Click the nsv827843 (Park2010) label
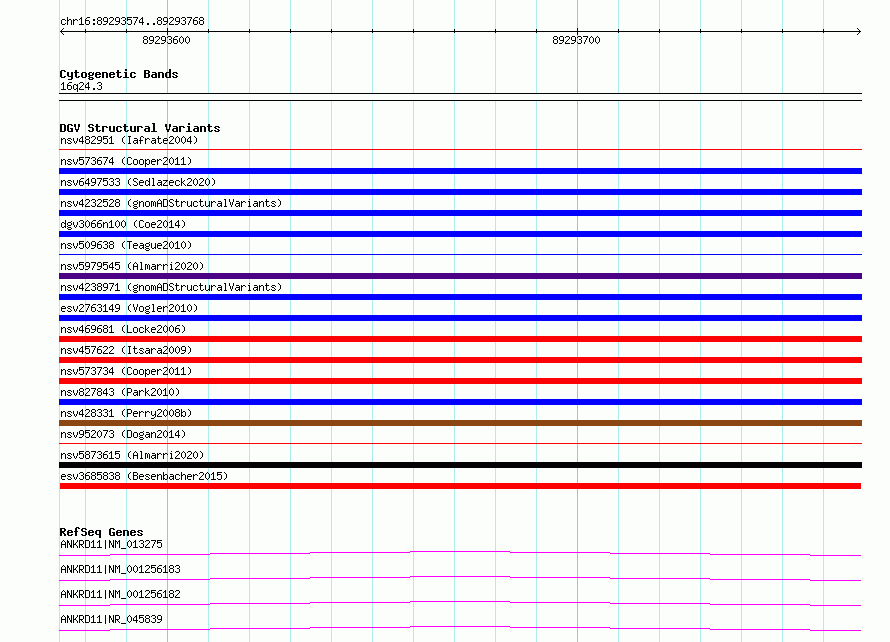 click(120, 392)
